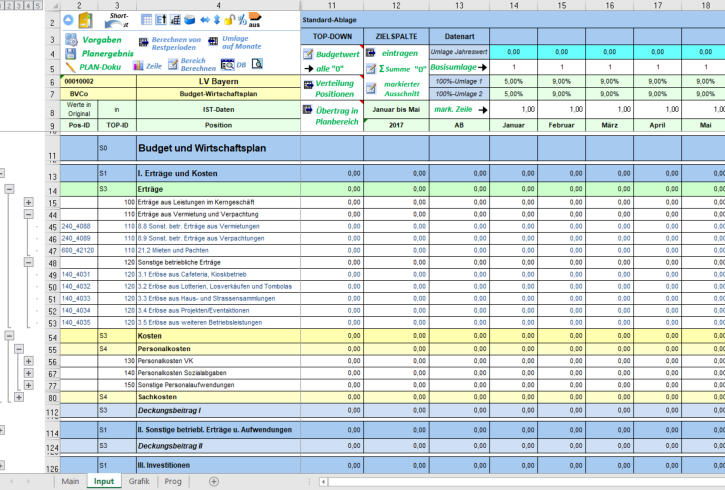Click the Vorgaben settings icon
The image size is (725, 490).
click(x=71, y=40)
